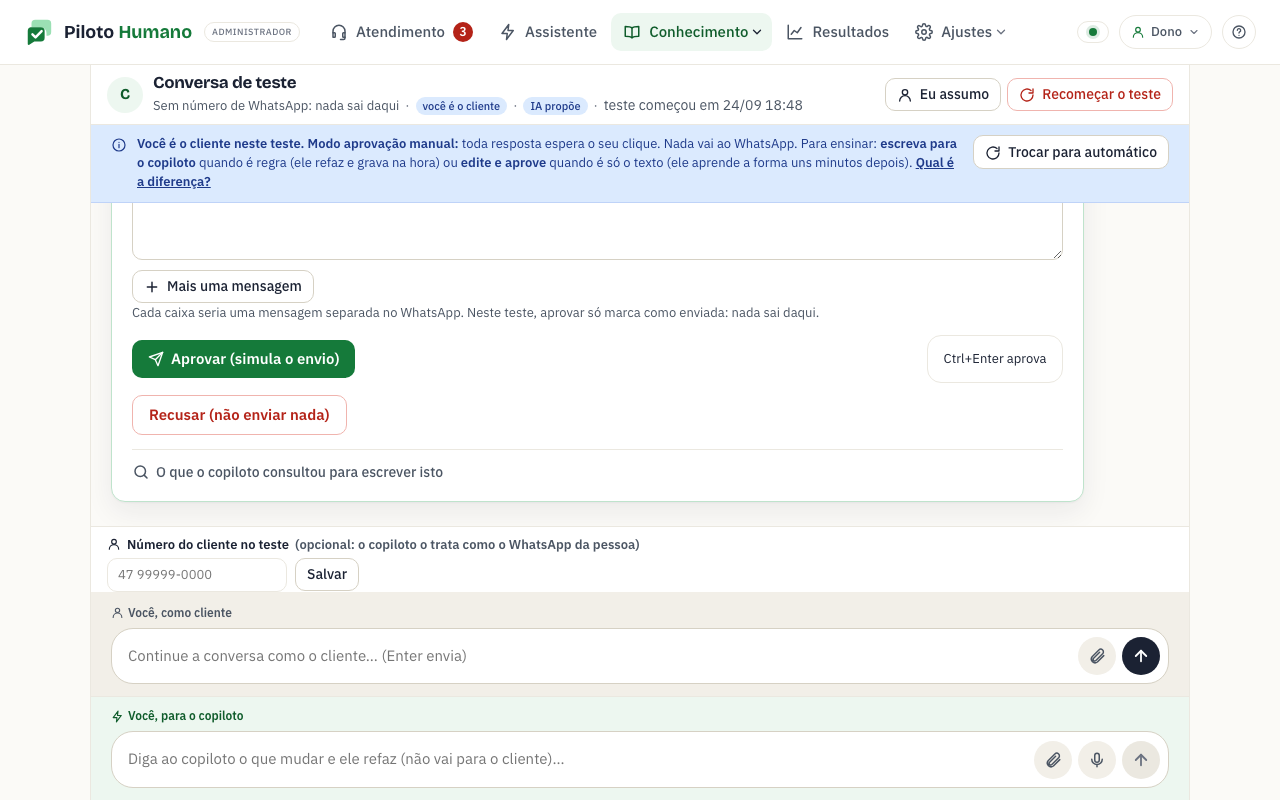Open the Atendimento section
This screenshot has width=1280, height=800.
[401, 32]
